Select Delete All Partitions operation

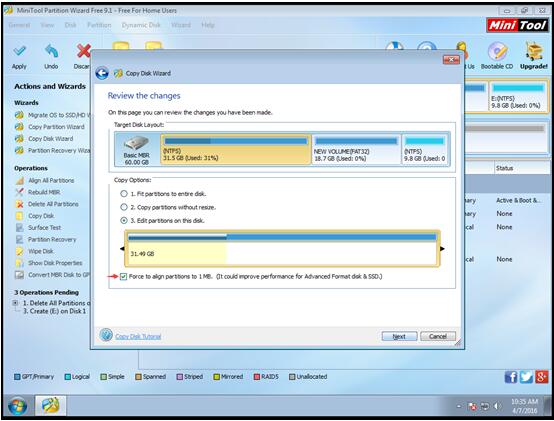tap(47, 204)
